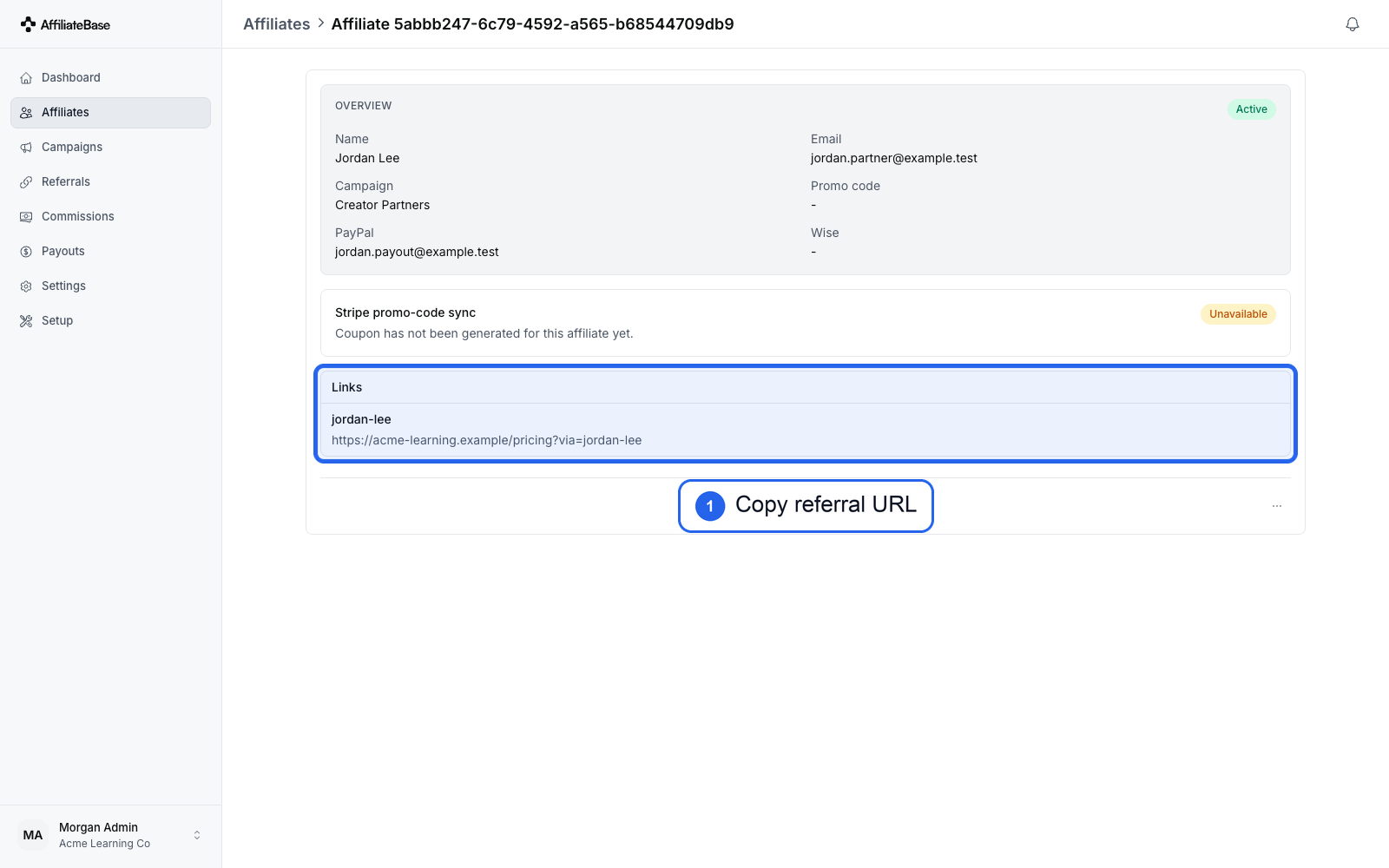The width and height of the screenshot is (1389, 868).
Task: Click the PayPal address jordan.payout@example.test
Action: (417, 252)
